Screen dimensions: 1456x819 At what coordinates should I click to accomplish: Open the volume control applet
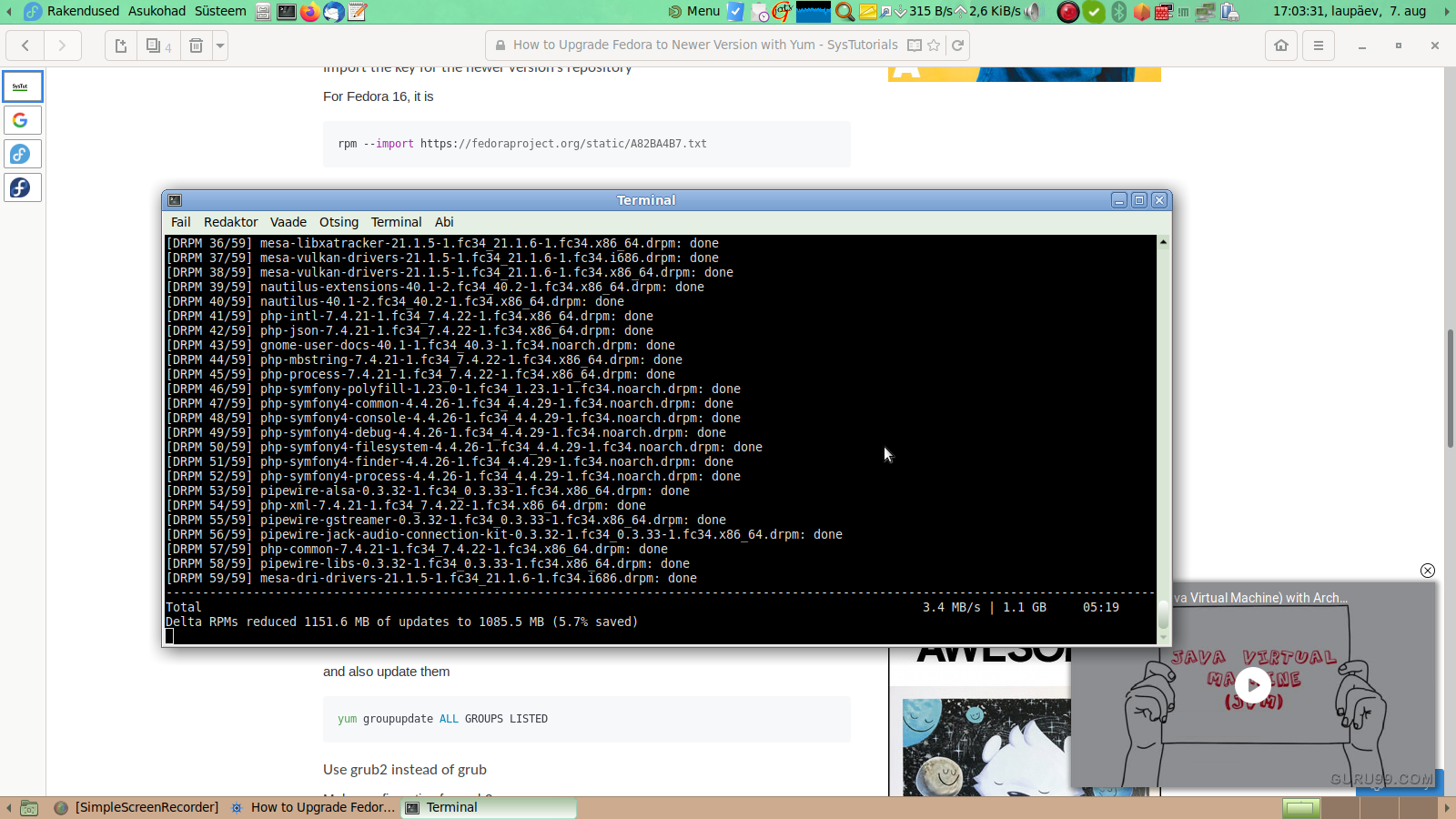1032,12
